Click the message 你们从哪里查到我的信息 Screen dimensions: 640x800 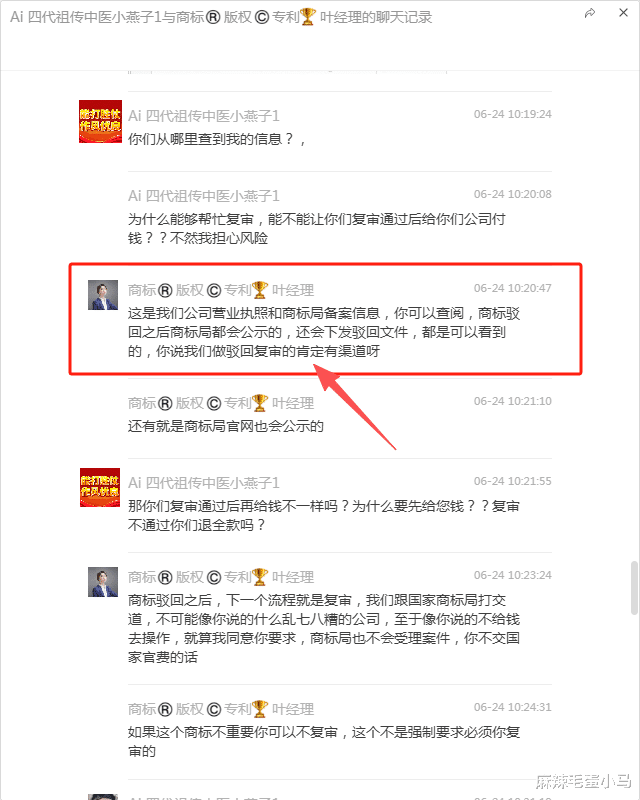click(x=217, y=139)
